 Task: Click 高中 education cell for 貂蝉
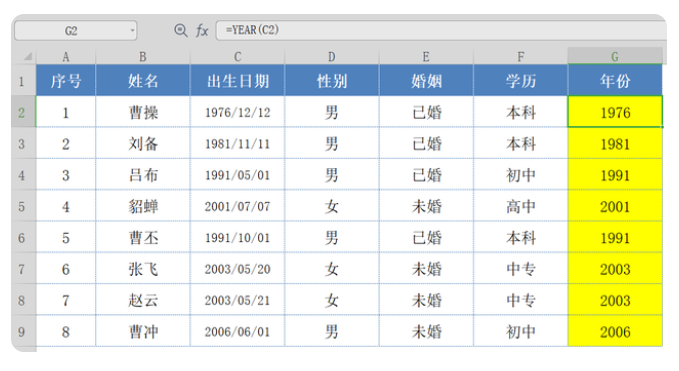pyautogui.click(x=521, y=206)
